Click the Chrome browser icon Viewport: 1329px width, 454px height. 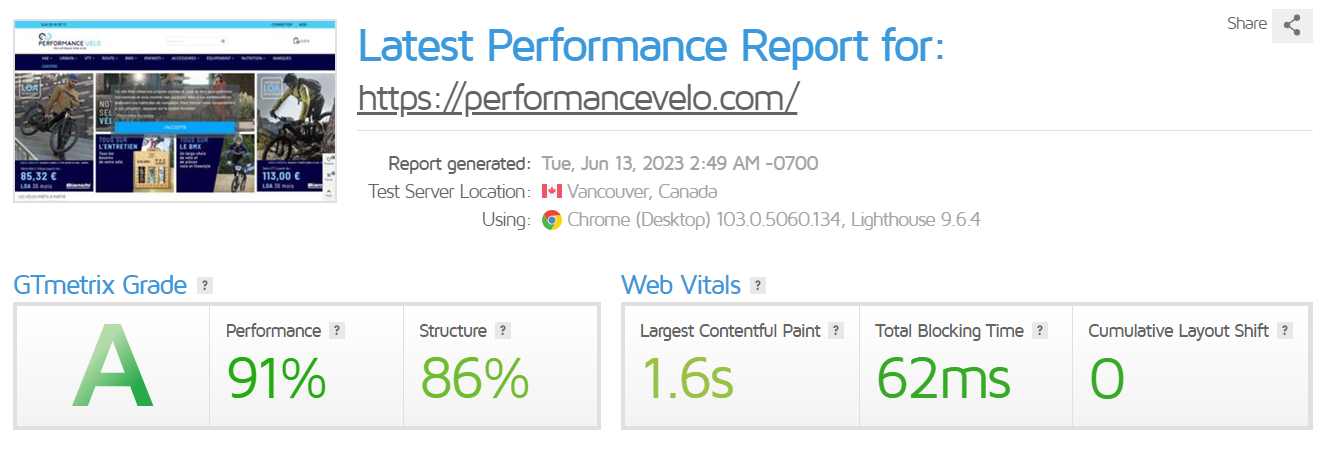click(551, 220)
